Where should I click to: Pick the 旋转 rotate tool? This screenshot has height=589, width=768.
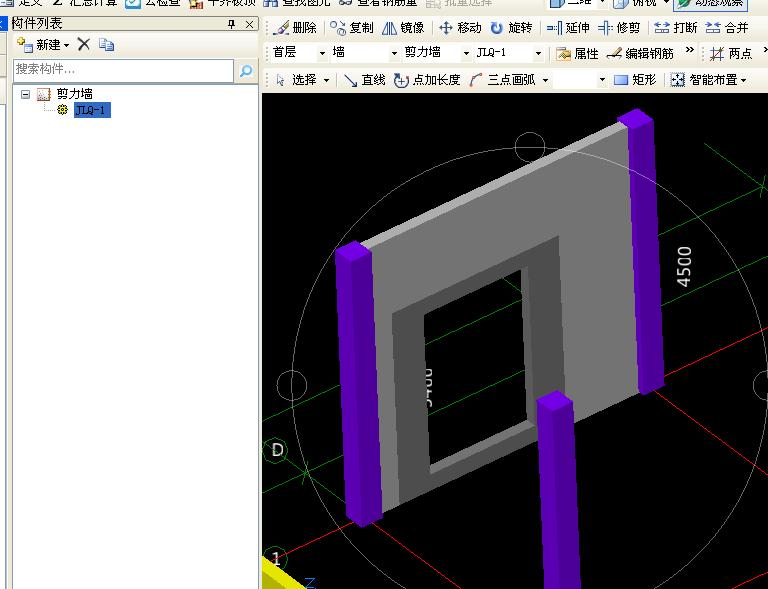click(511, 28)
